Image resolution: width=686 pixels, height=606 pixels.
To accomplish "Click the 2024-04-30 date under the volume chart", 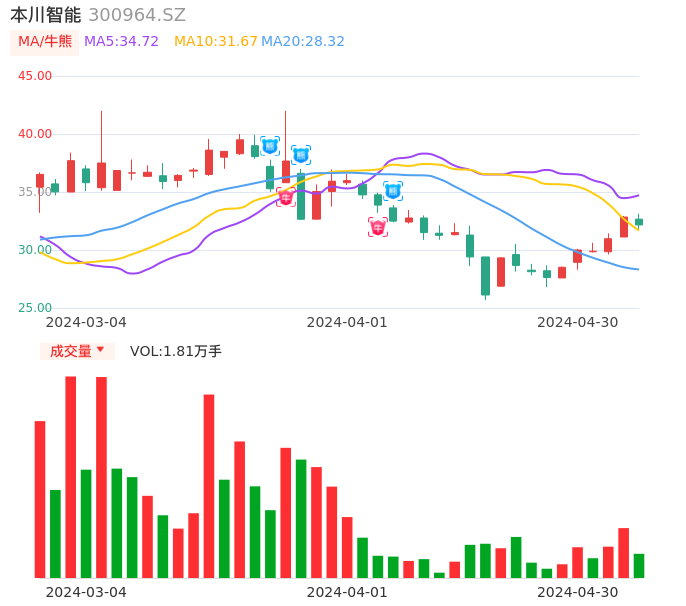I will [x=577, y=592].
